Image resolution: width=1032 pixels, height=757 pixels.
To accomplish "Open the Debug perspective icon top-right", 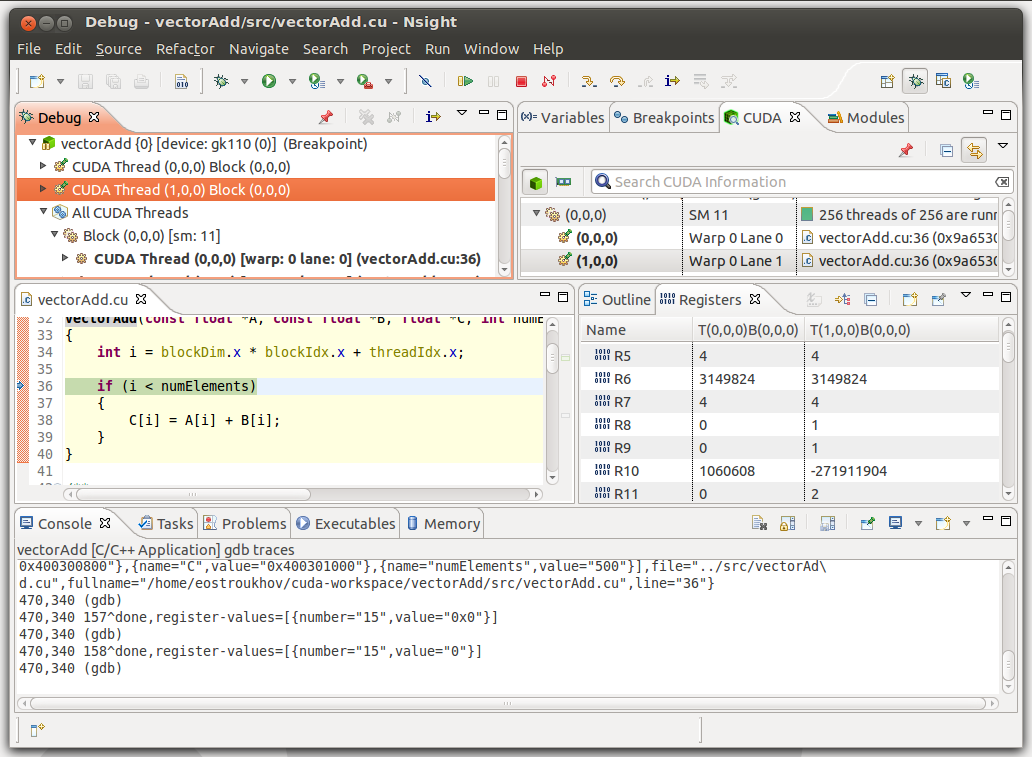I will pyautogui.click(x=915, y=81).
